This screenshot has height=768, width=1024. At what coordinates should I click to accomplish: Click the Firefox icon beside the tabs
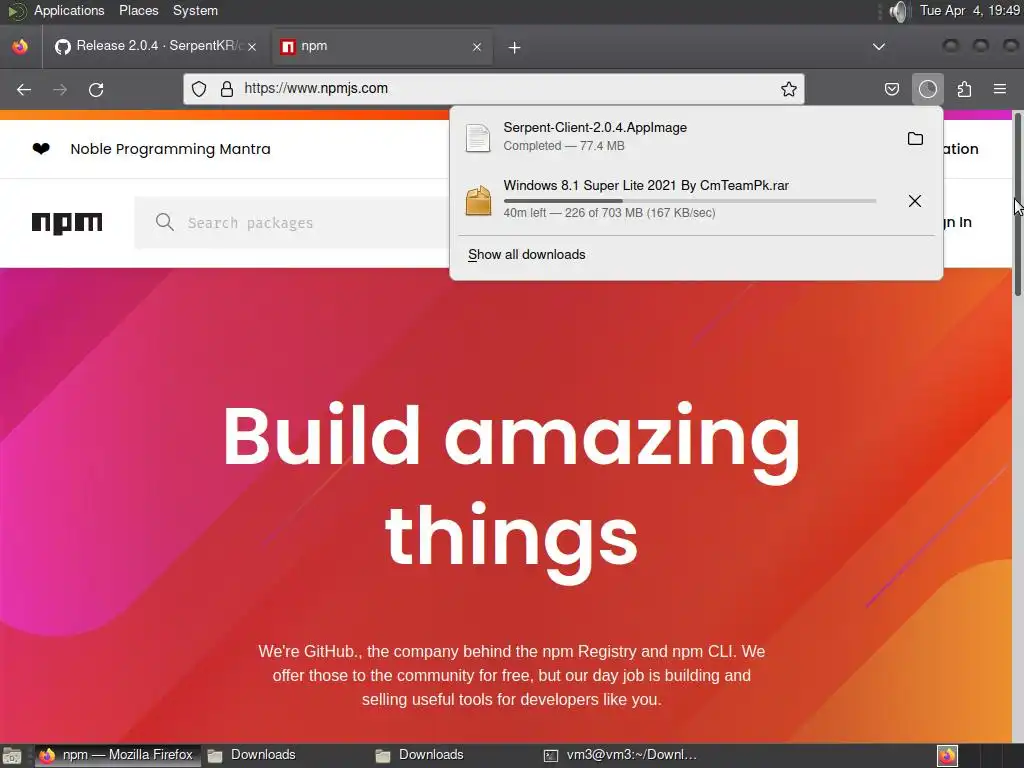20,46
